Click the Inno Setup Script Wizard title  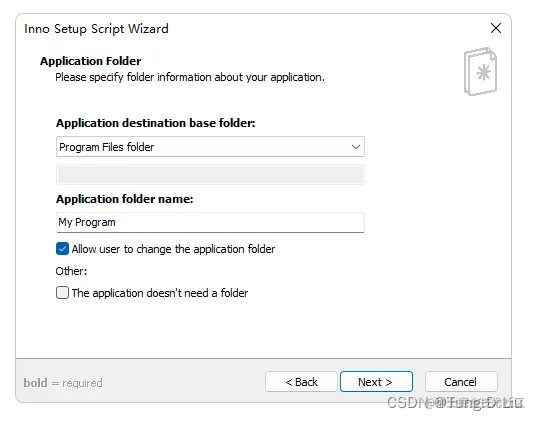pos(96,29)
